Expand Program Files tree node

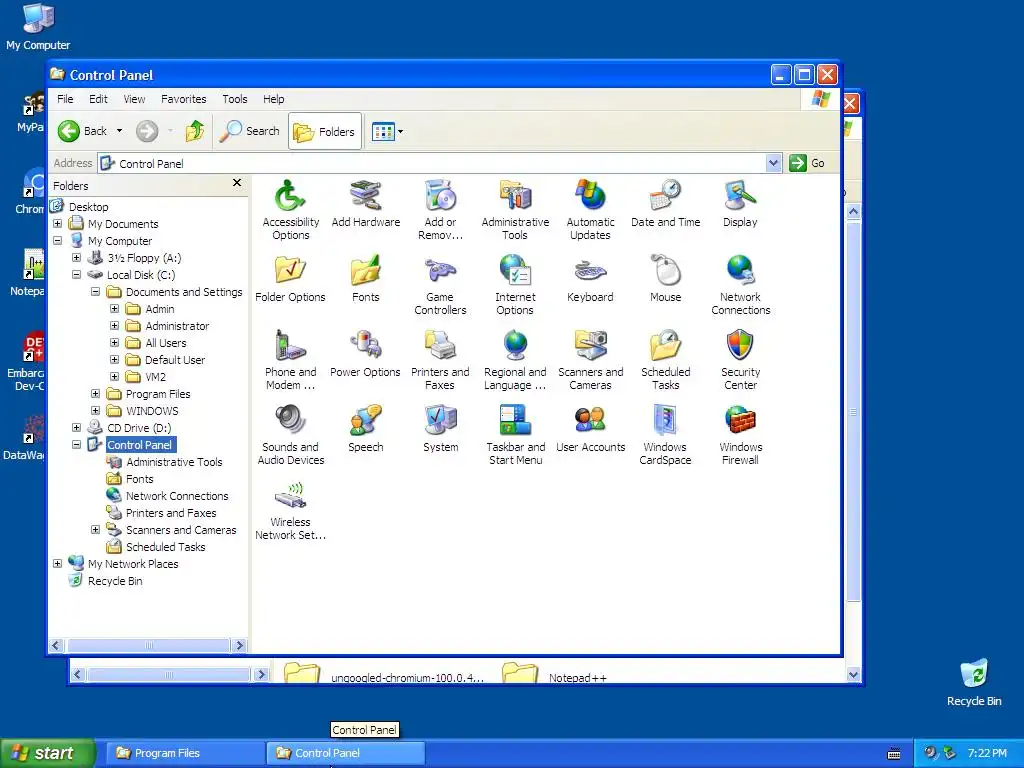(95, 393)
